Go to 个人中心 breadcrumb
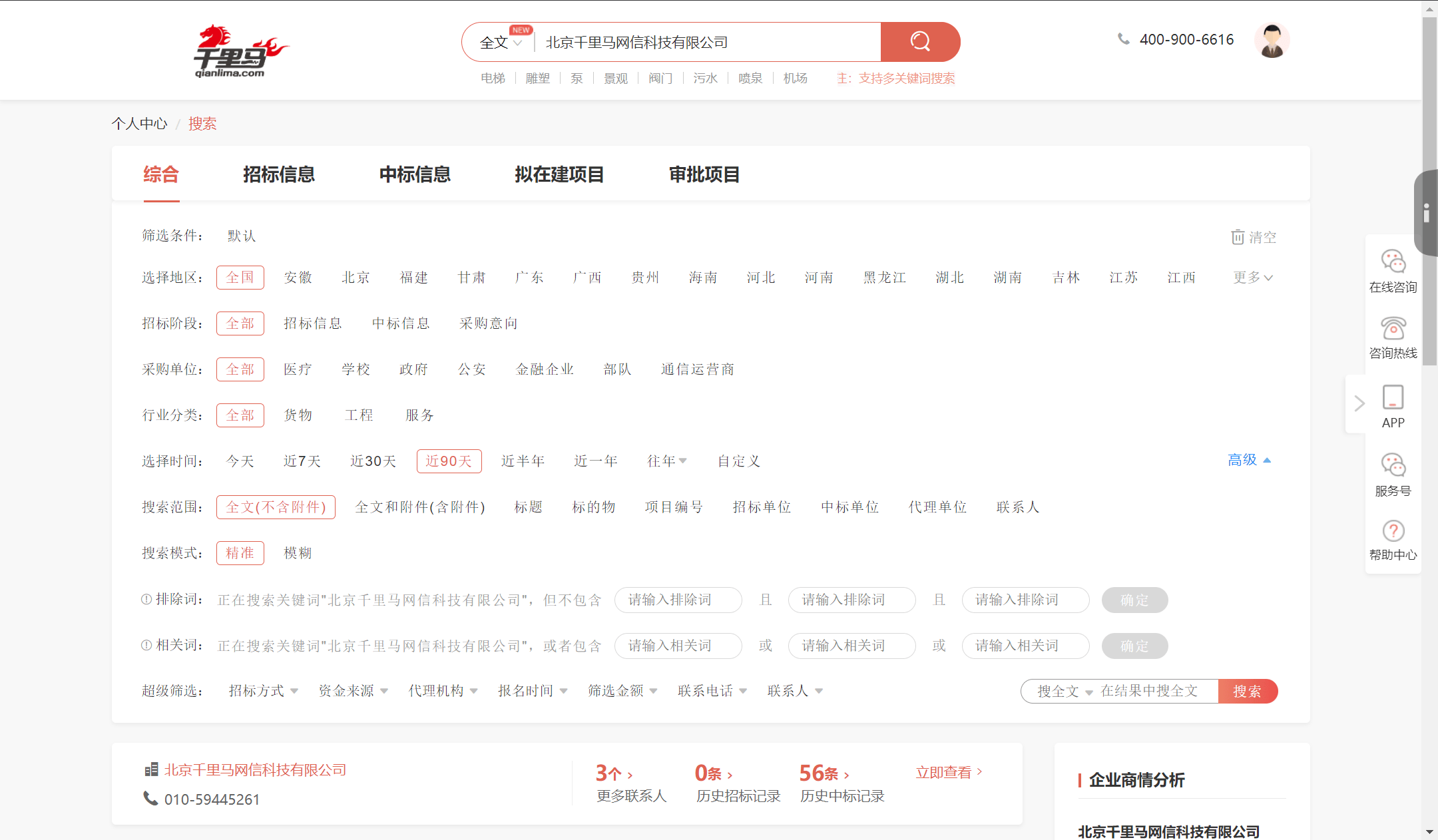Image resolution: width=1438 pixels, height=840 pixels. [139, 124]
